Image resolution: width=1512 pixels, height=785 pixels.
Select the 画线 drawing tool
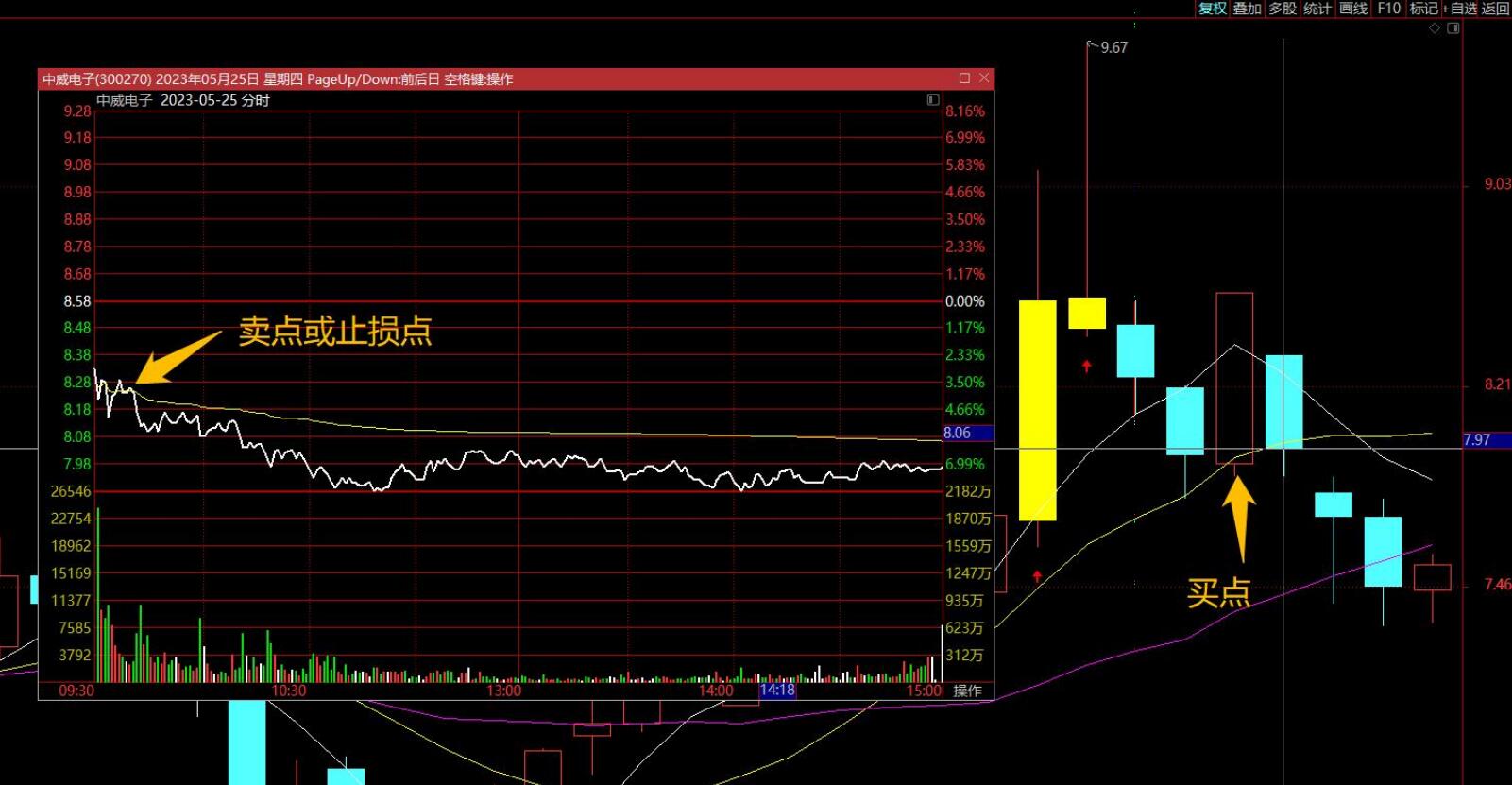point(1353,9)
